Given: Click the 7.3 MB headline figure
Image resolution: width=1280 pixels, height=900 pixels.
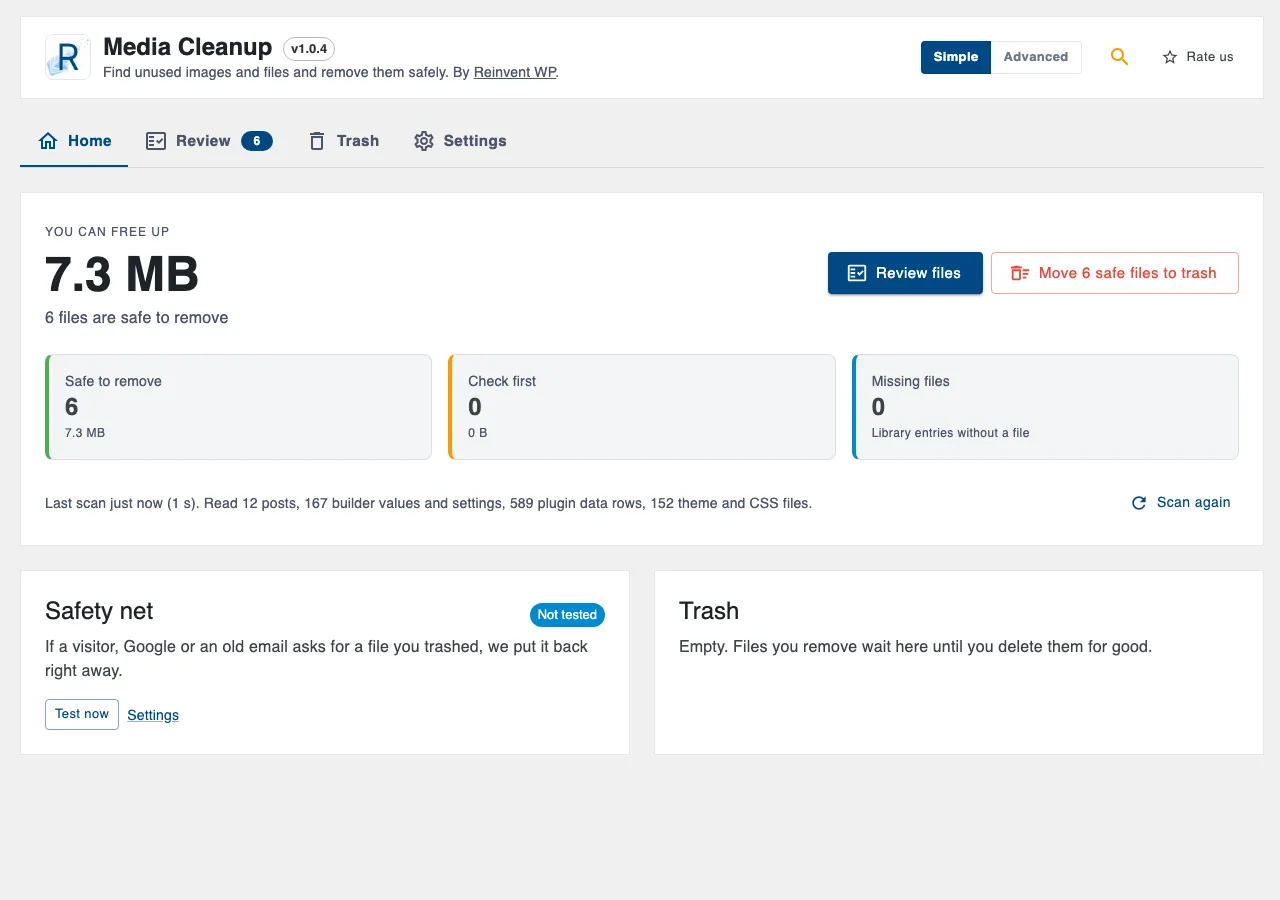Looking at the screenshot, I should tap(122, 273).
